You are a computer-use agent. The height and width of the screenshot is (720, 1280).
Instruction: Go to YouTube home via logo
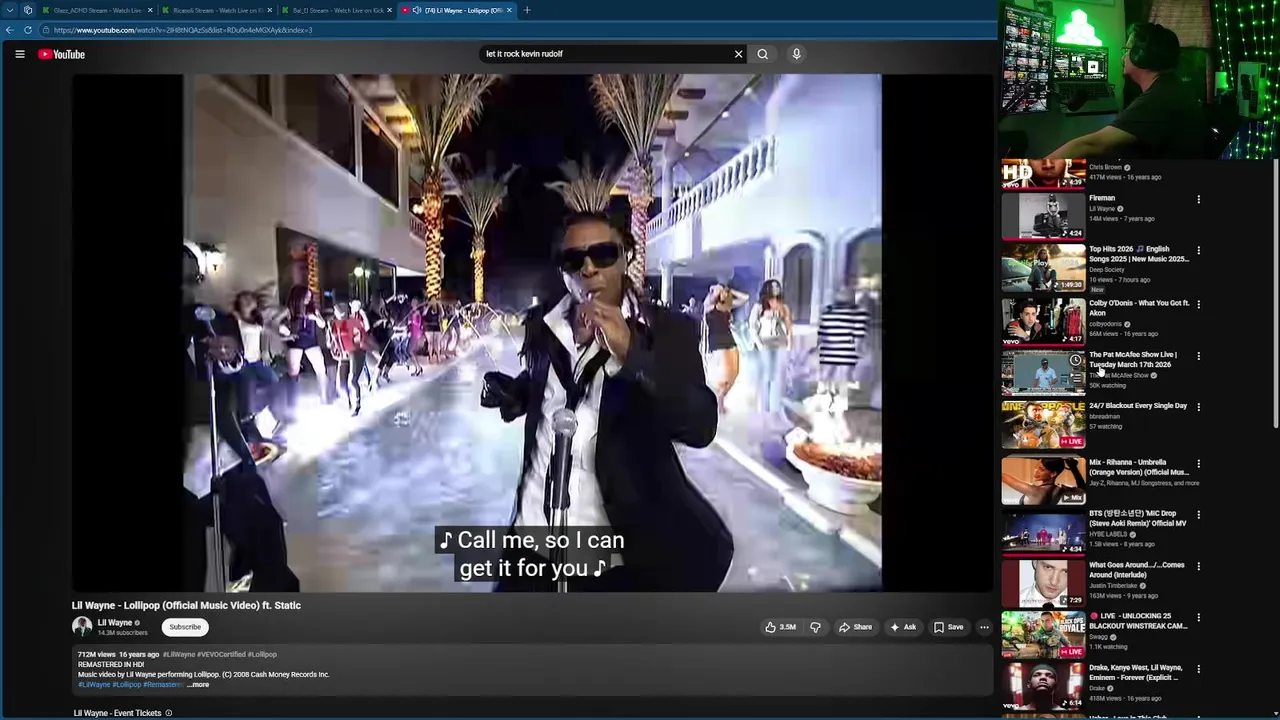[x=62, y=54]
